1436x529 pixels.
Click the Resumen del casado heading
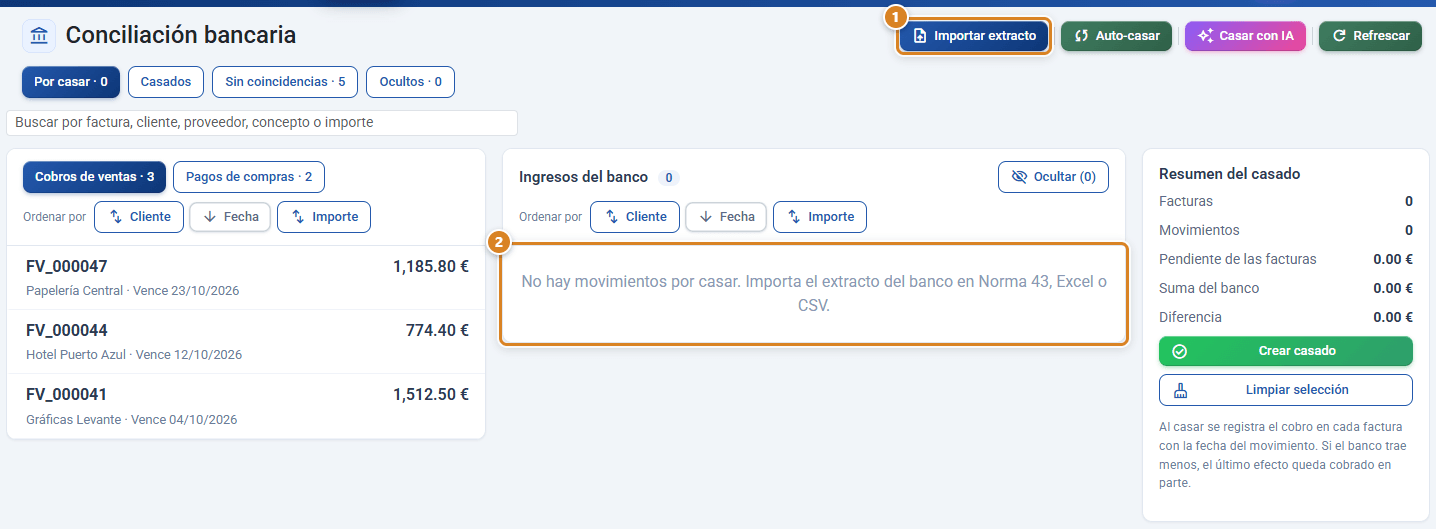coord(1230,174)
